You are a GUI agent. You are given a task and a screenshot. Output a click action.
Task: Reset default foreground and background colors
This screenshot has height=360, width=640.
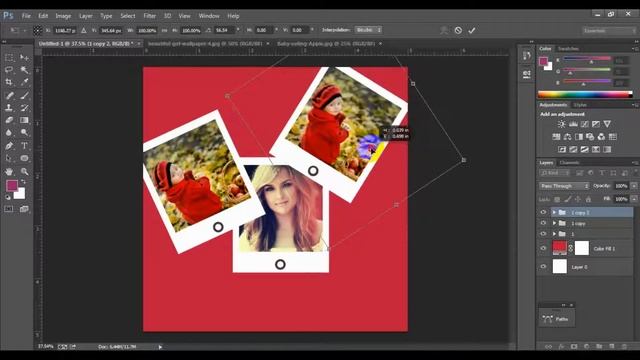coord(8,198)
